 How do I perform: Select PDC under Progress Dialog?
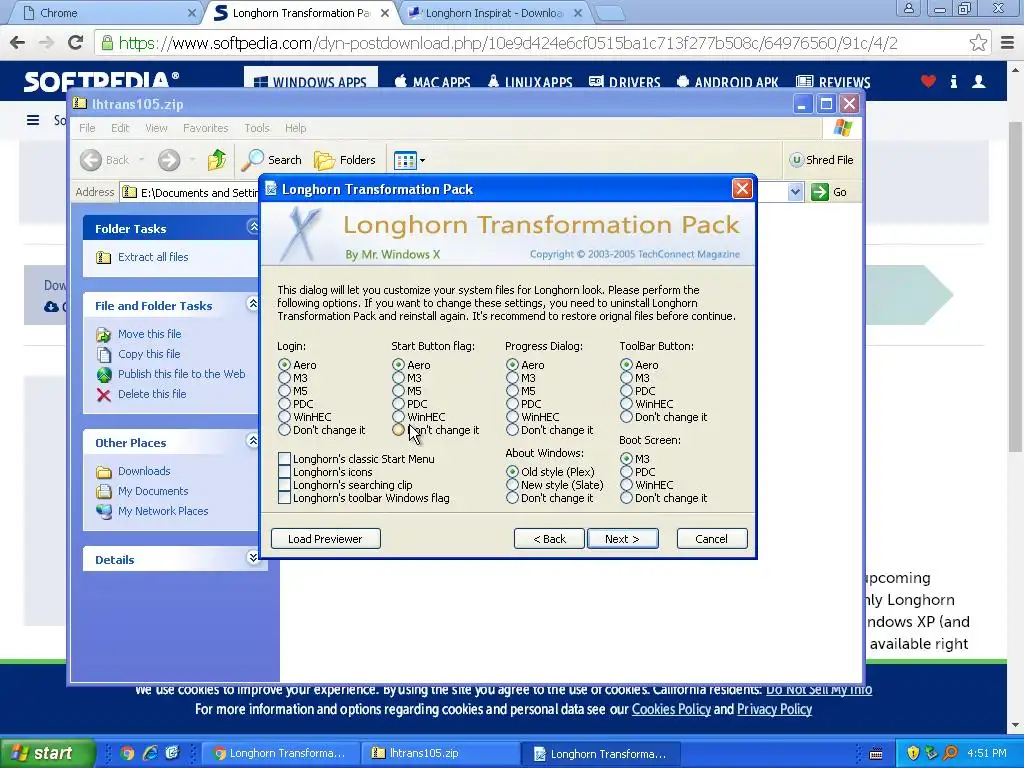click(x=512, y=404)
